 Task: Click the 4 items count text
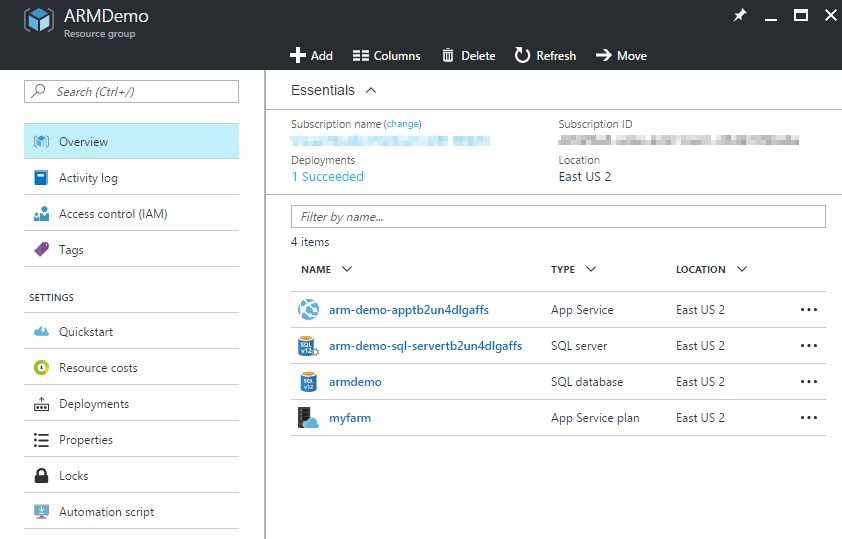tap(310, 242)
